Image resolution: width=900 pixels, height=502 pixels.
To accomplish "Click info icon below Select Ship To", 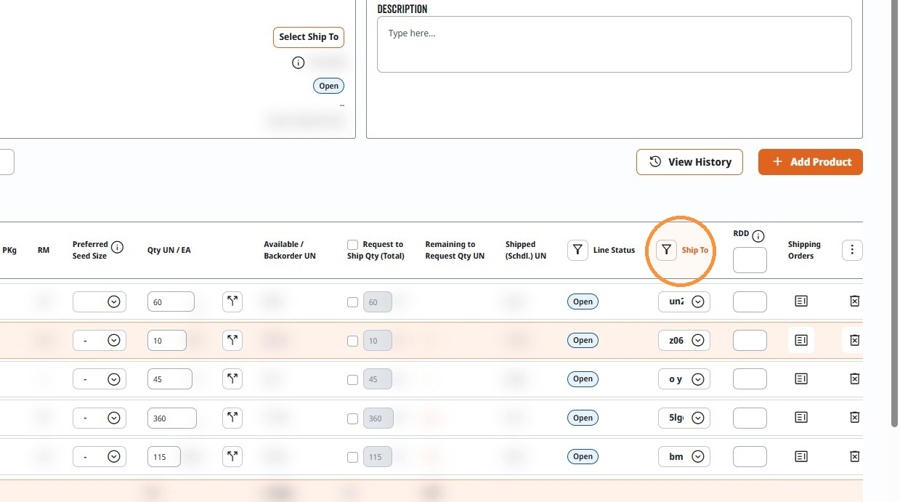I will 298,63.
